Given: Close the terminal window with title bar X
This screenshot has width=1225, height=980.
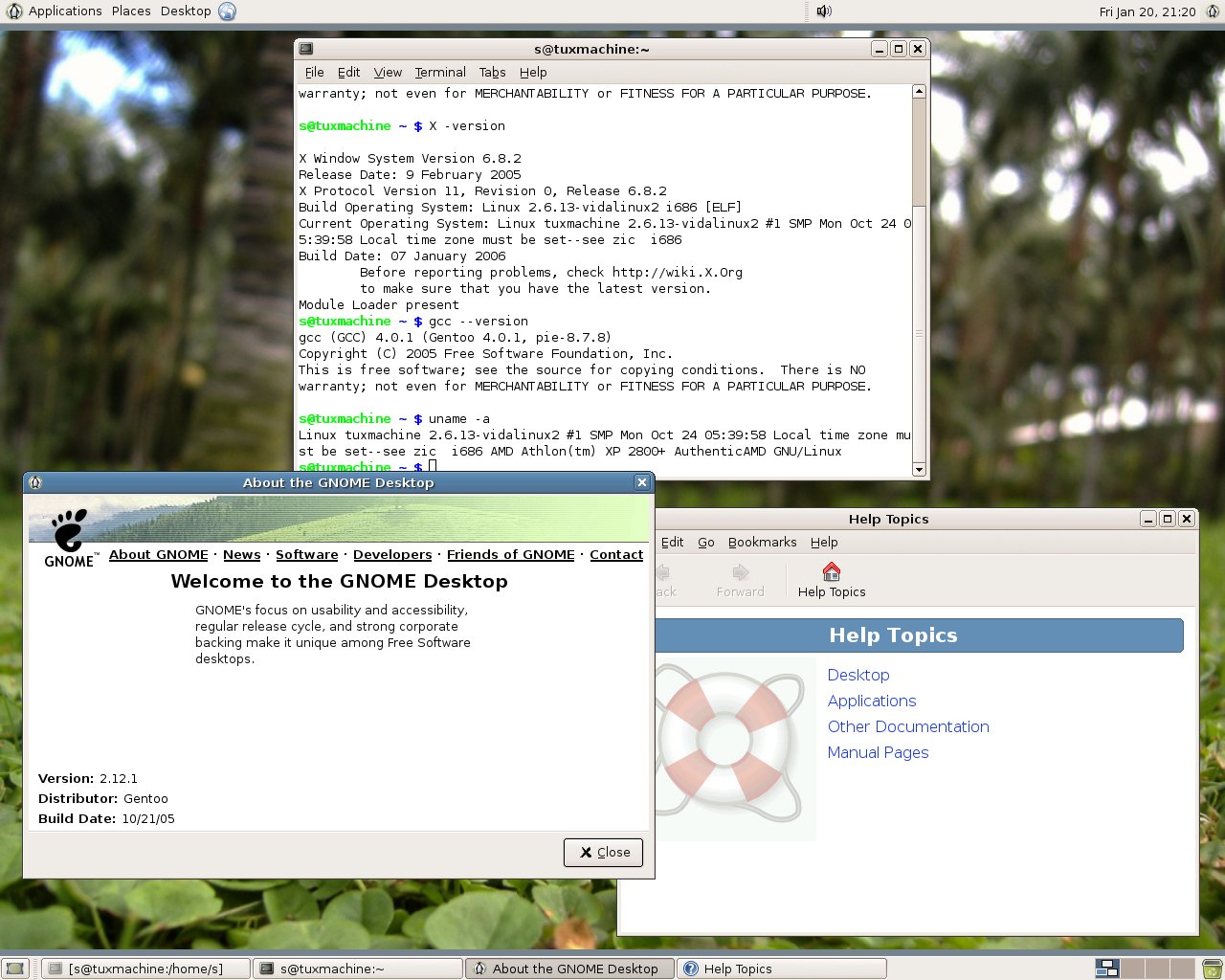Looking at the screenshot, I should tap(917, 49).
